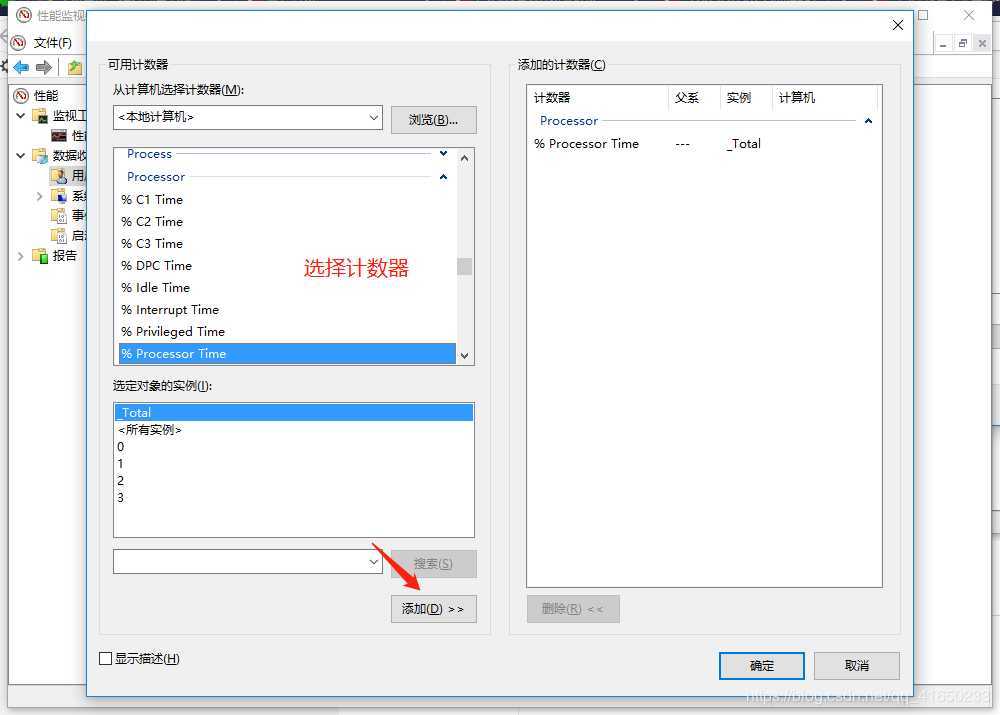
Task: Collapse the Processor group in added counters
Action: click(x=868, y=121)
